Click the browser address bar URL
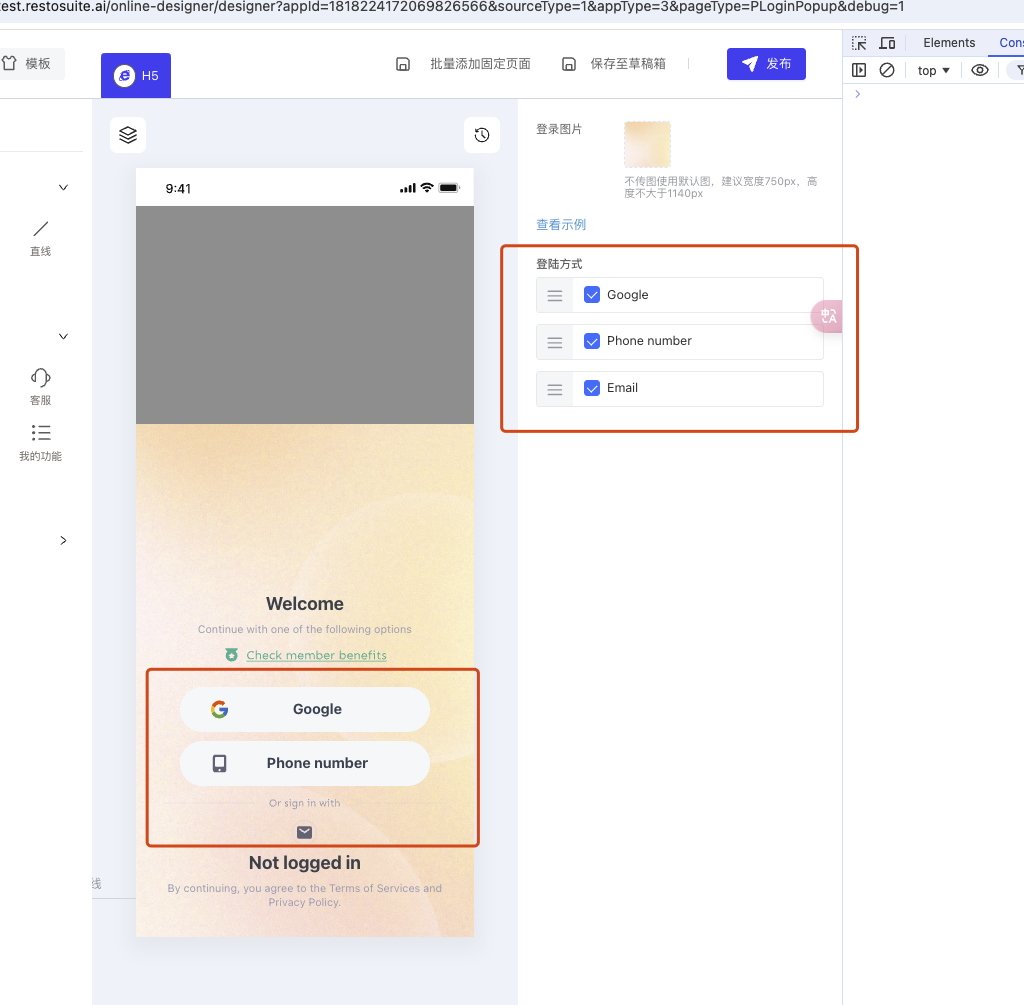 (x=452, y=7)
